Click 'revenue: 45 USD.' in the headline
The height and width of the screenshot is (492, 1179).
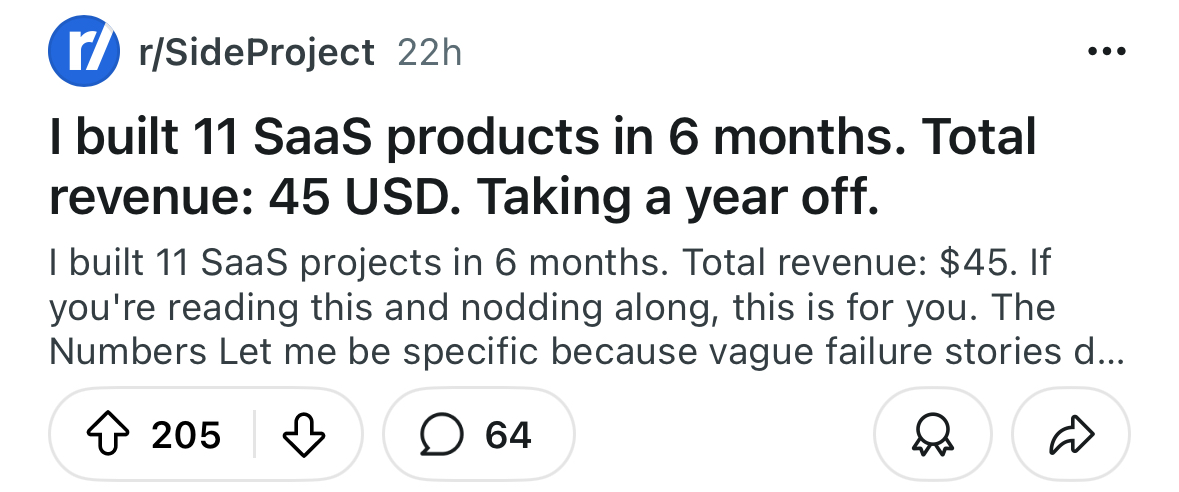[x=256, y=198]
